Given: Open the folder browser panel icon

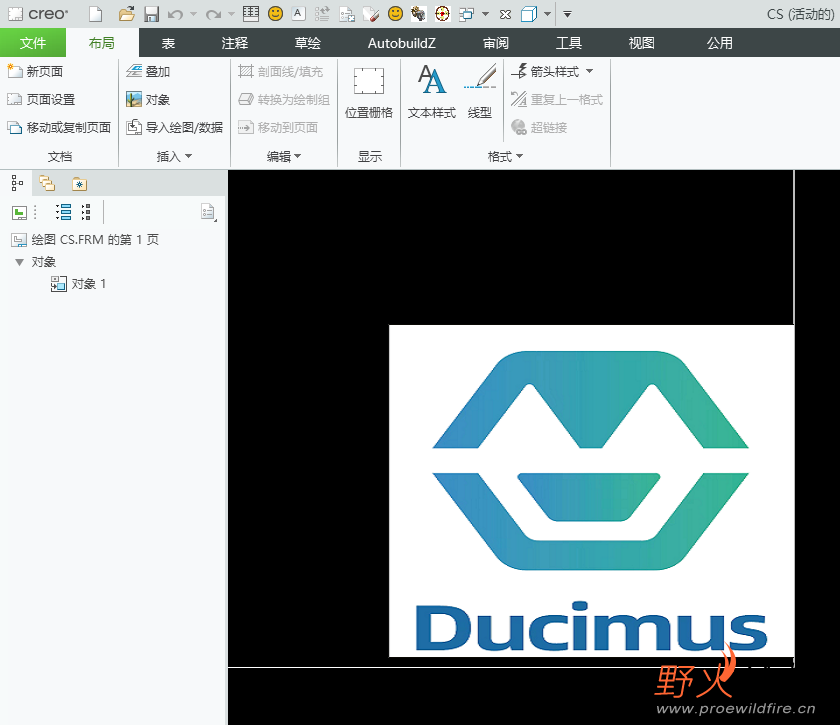Looking at the screenshot, I should pos(79,184).
